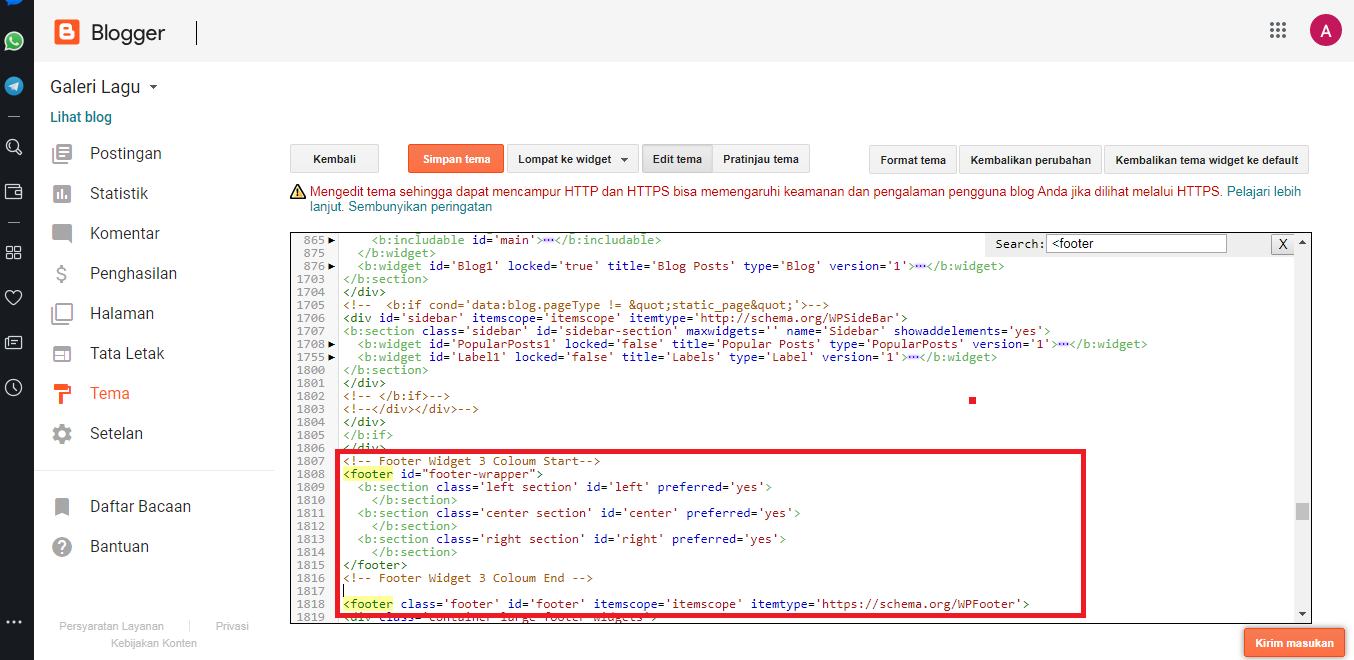
Task: Select the Edit tema tab
Action: (677, 159)
